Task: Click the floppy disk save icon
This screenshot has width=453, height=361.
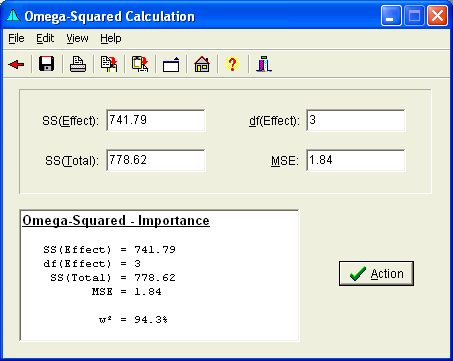Action: (47, 64)
